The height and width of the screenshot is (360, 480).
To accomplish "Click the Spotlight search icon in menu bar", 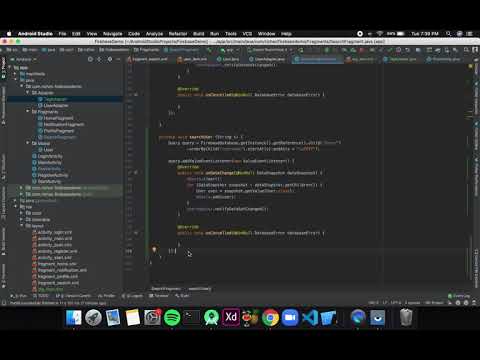I will point(449,34).
